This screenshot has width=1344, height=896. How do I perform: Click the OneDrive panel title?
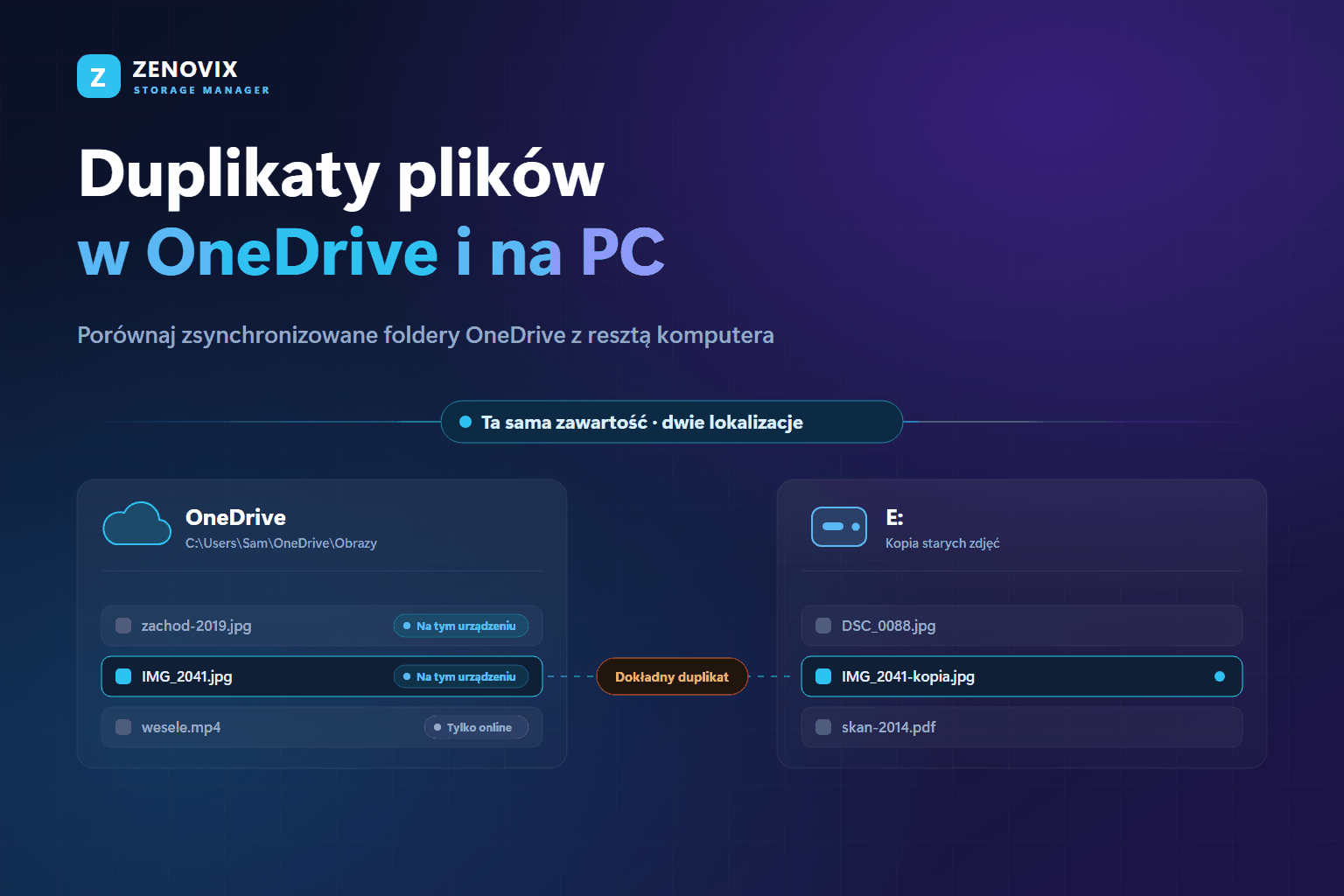coord(235,517)
